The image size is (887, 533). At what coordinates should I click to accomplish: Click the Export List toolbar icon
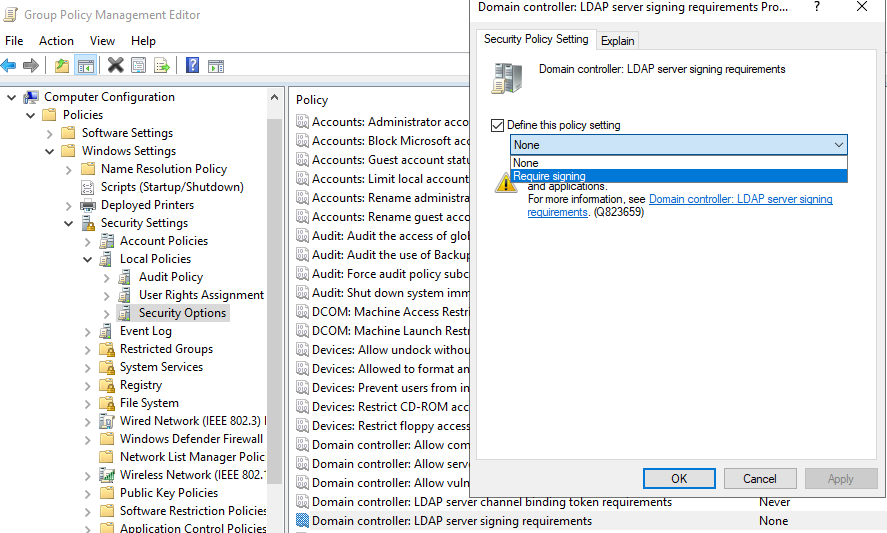[161, 66]
